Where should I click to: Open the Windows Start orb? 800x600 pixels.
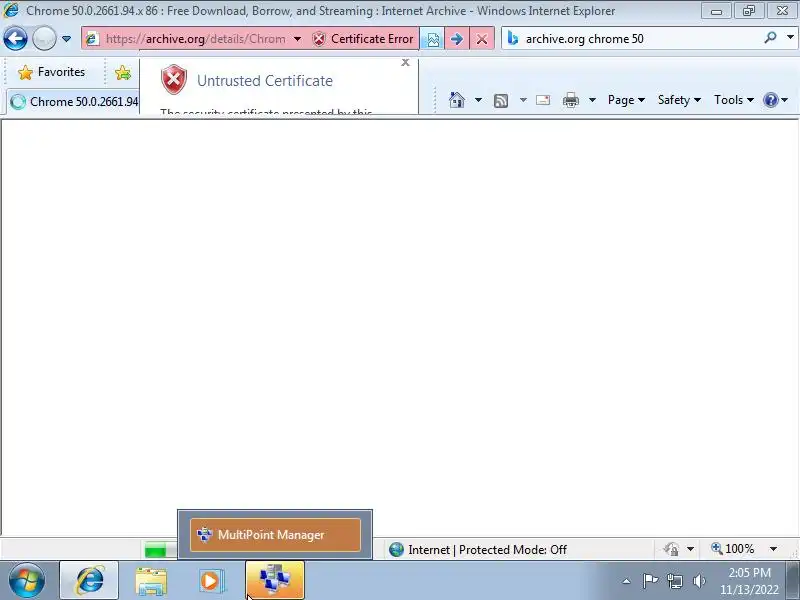pos(27,581)
